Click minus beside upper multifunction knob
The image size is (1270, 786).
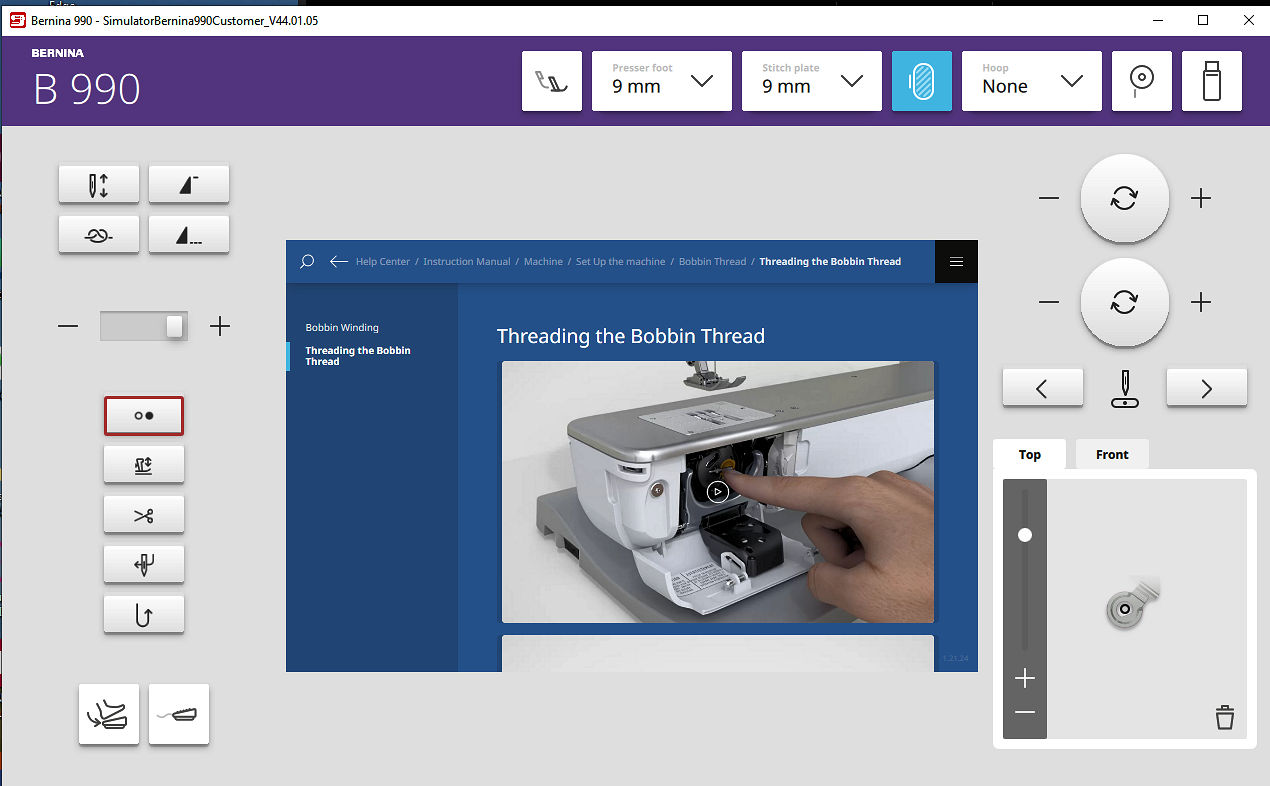pos(1048,198)
